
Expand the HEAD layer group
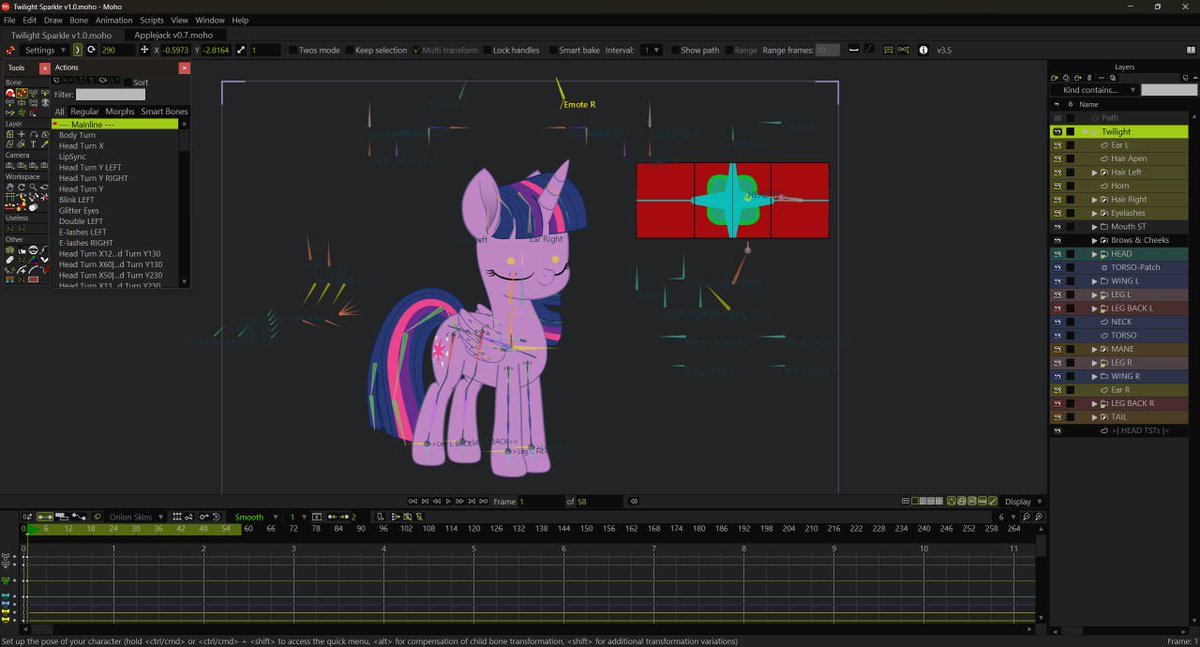tap(1095, 254)
